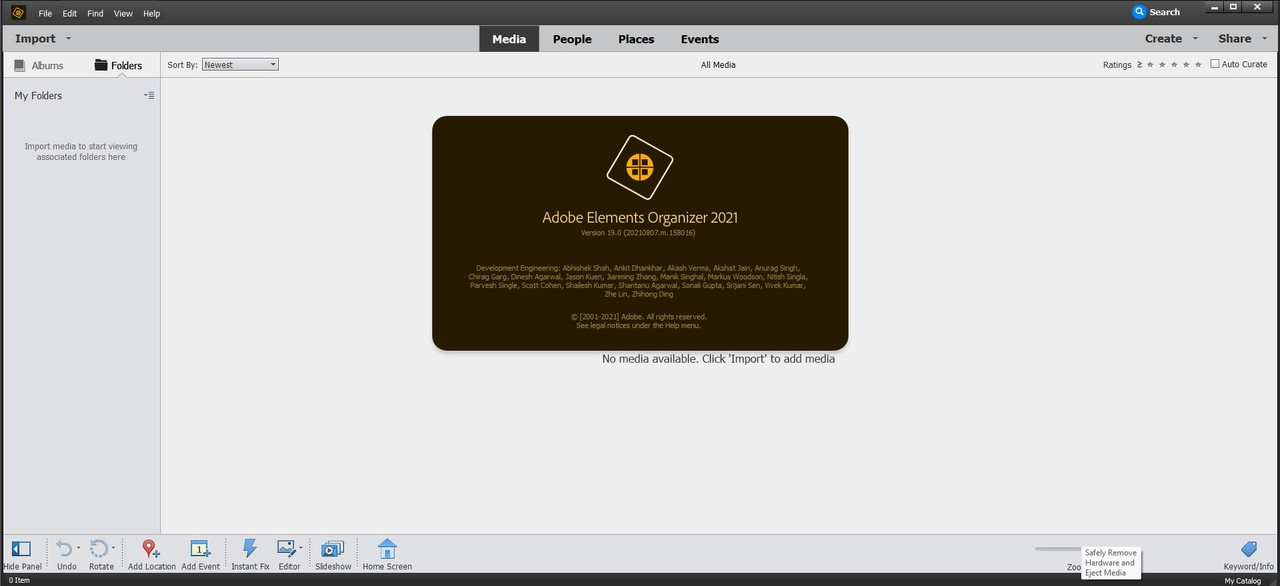
Task: Expand the Import dropdown arrow
Action: click(68, 39)
